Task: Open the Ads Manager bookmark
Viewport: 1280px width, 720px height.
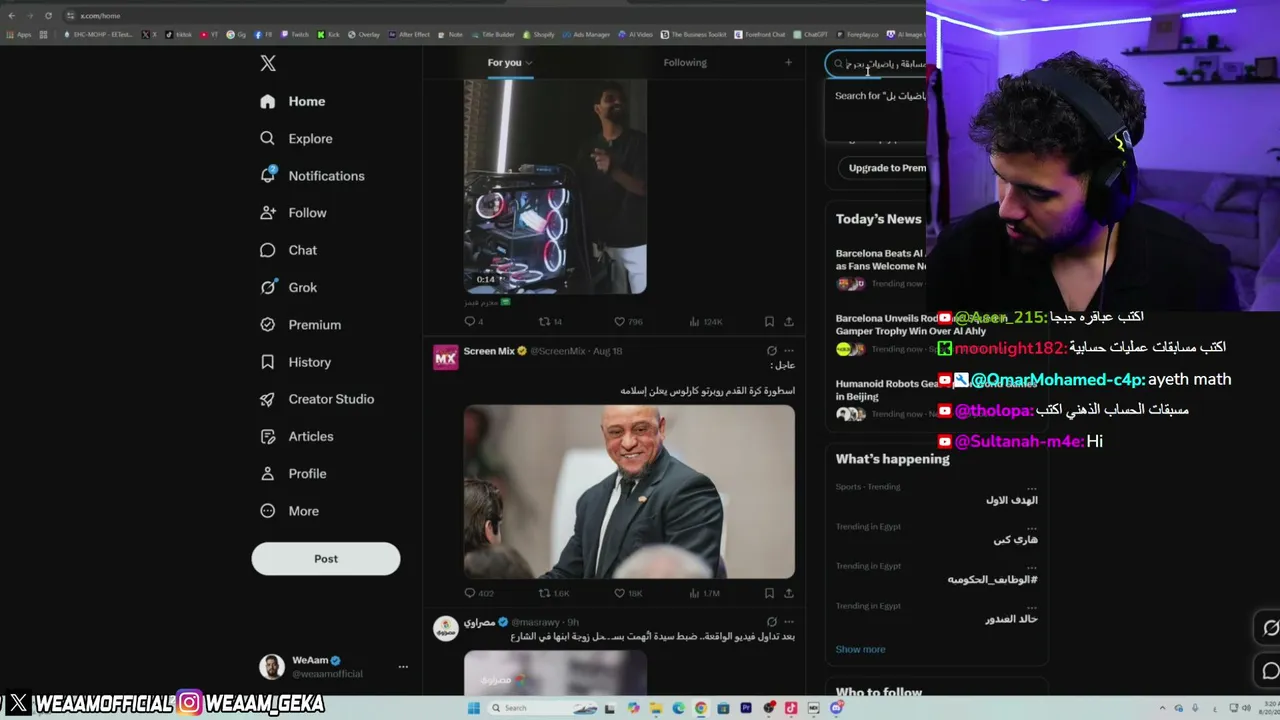Action: [586, 35]
